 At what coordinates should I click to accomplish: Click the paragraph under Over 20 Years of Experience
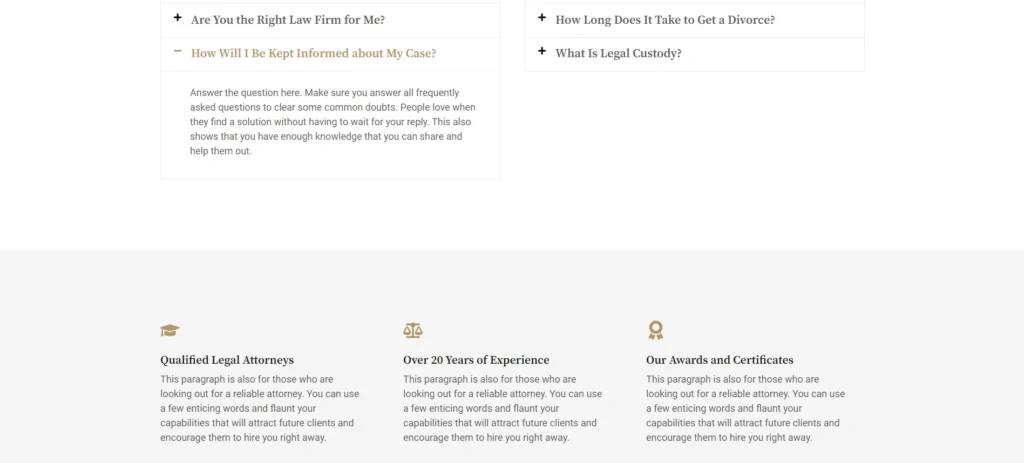point(502,408)
